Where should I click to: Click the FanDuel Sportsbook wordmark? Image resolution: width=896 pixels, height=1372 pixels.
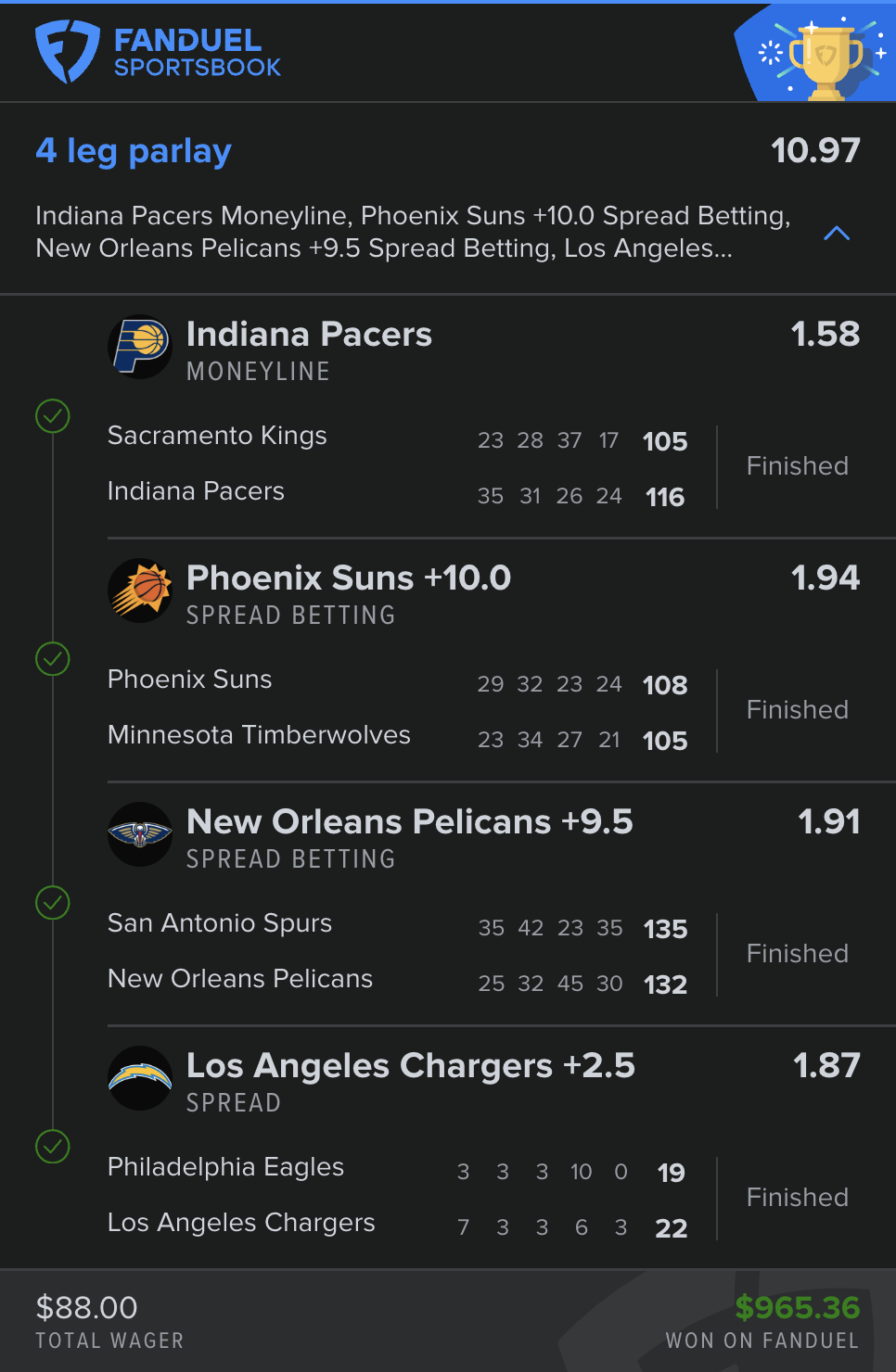coord(197,52)
